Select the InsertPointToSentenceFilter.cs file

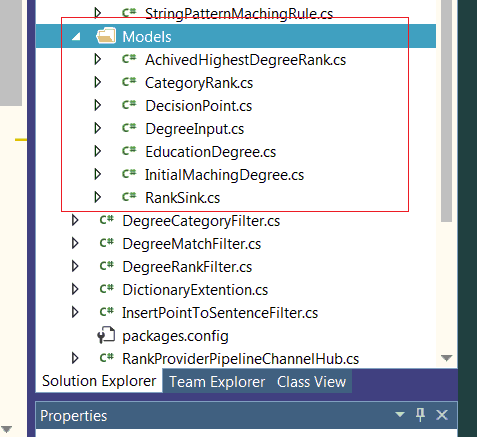(220, 313)
